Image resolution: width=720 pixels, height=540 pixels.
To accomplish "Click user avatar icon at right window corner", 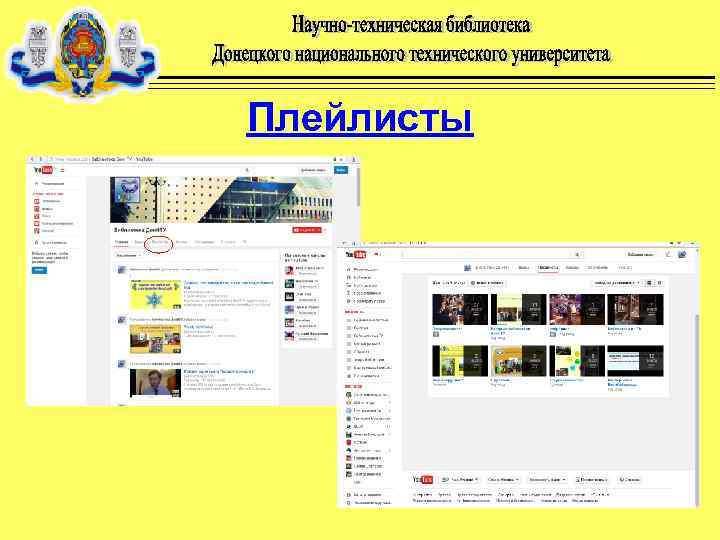I will pos(682,254).
